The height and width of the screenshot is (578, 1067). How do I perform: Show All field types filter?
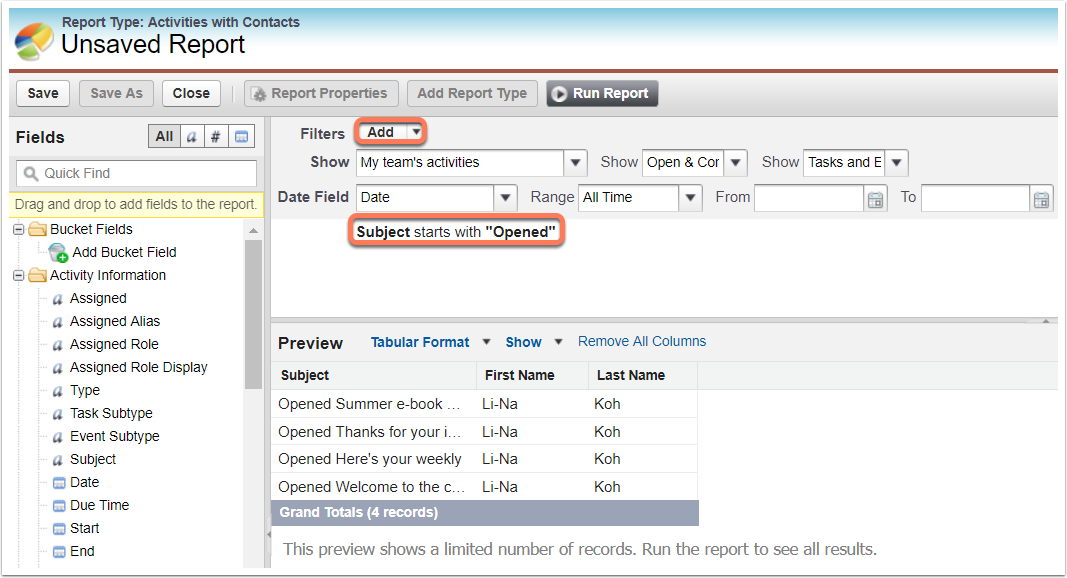[x=164, y=136]
